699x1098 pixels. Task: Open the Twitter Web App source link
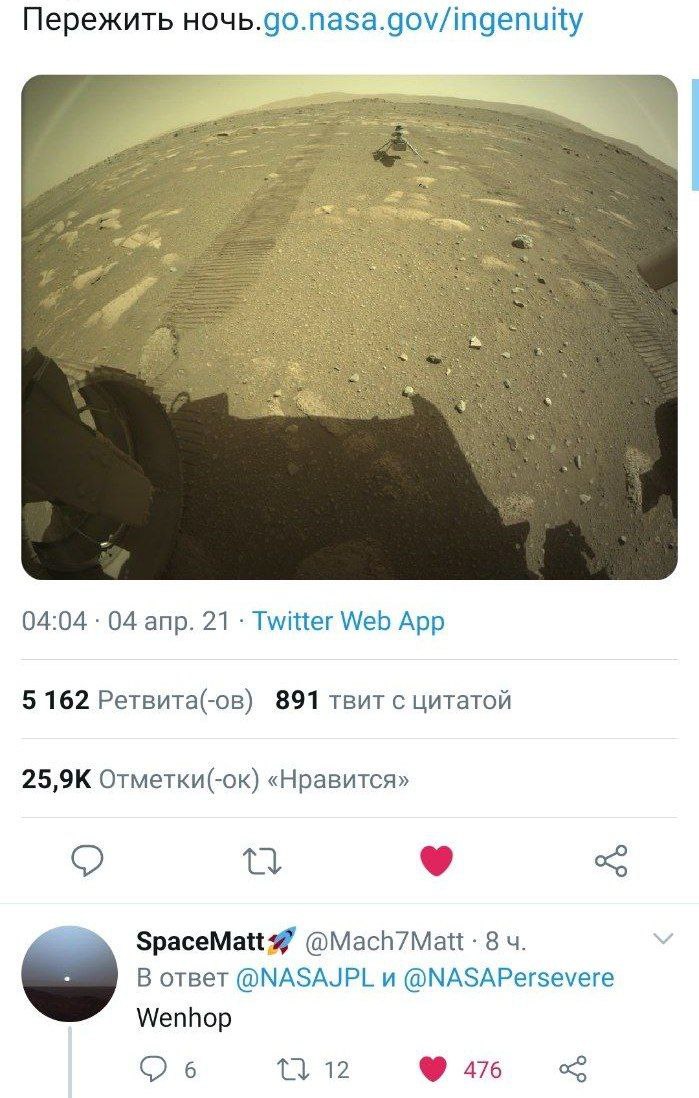coord(348,620)
